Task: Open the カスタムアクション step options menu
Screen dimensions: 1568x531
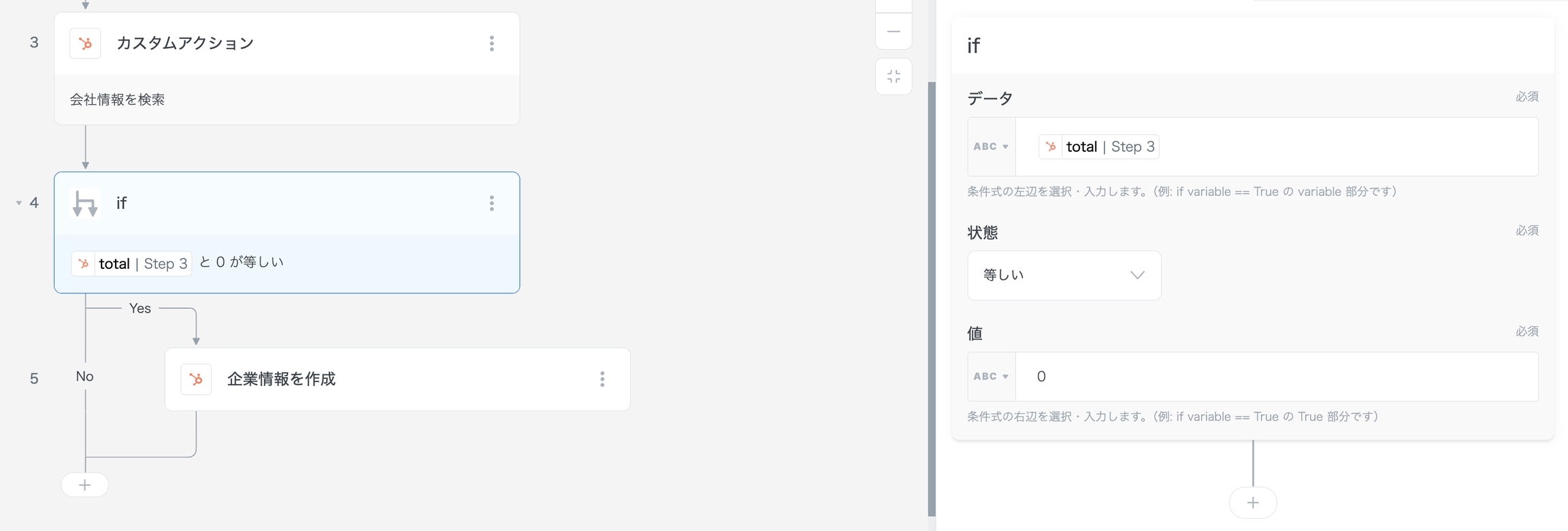Action: (x=491, y=44)
